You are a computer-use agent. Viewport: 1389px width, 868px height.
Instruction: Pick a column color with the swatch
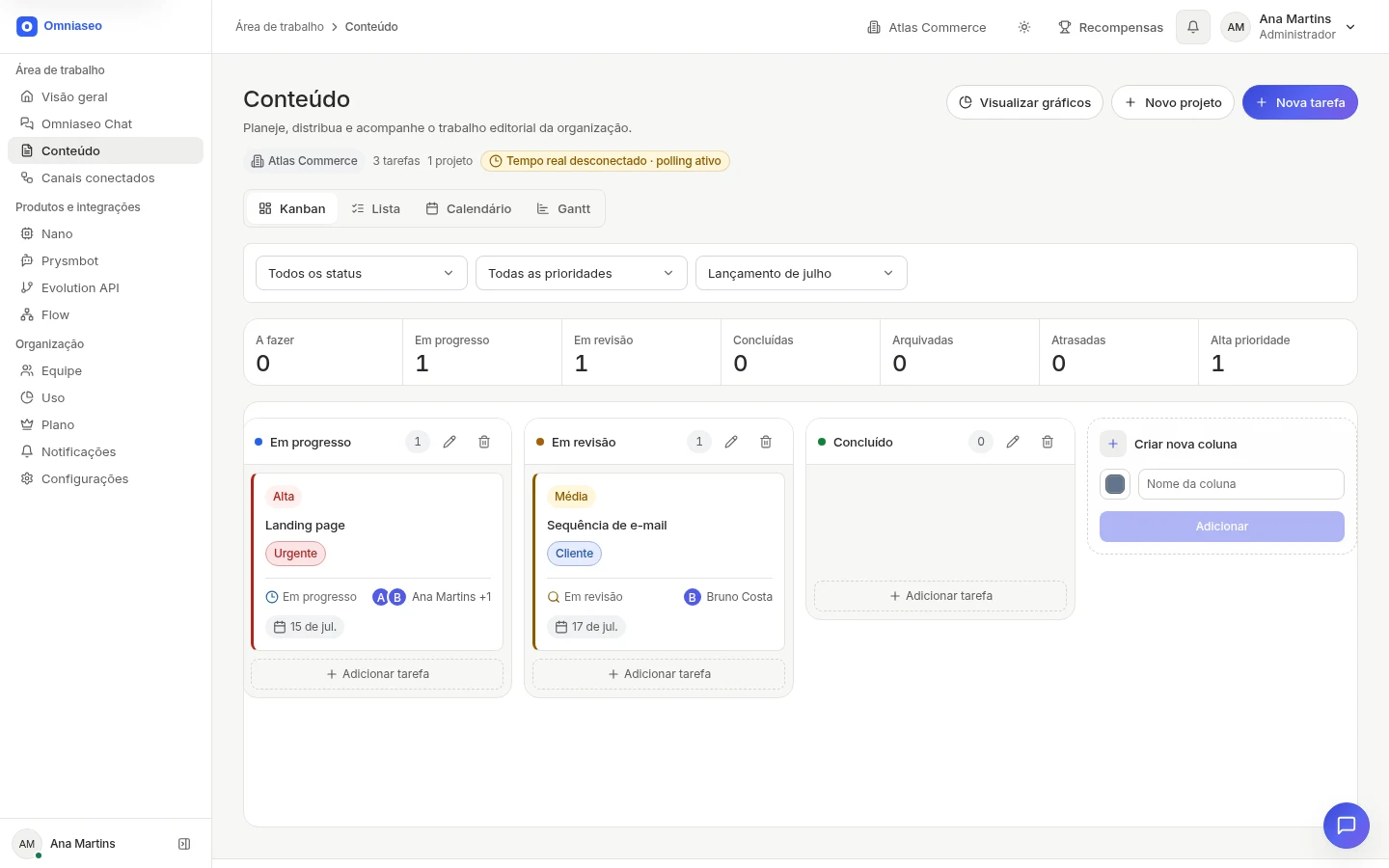coord(1115,484)
